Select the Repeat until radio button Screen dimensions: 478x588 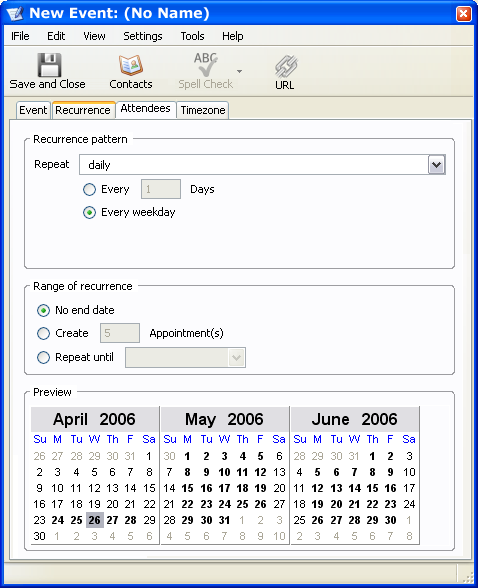point(43,357)
